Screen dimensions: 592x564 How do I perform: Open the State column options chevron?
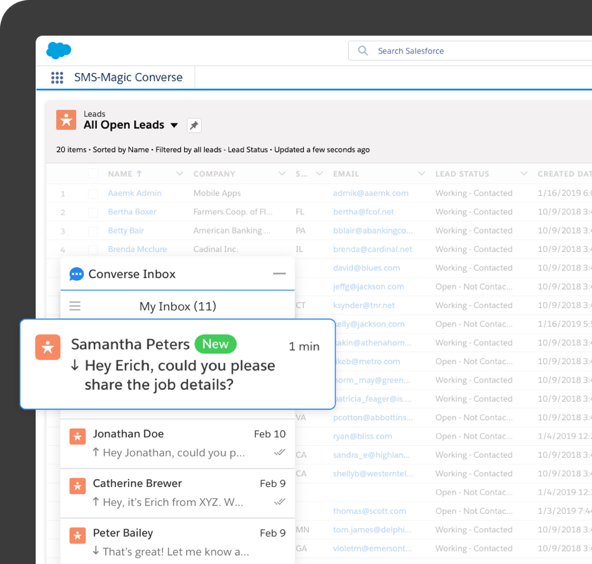[319, 174]
